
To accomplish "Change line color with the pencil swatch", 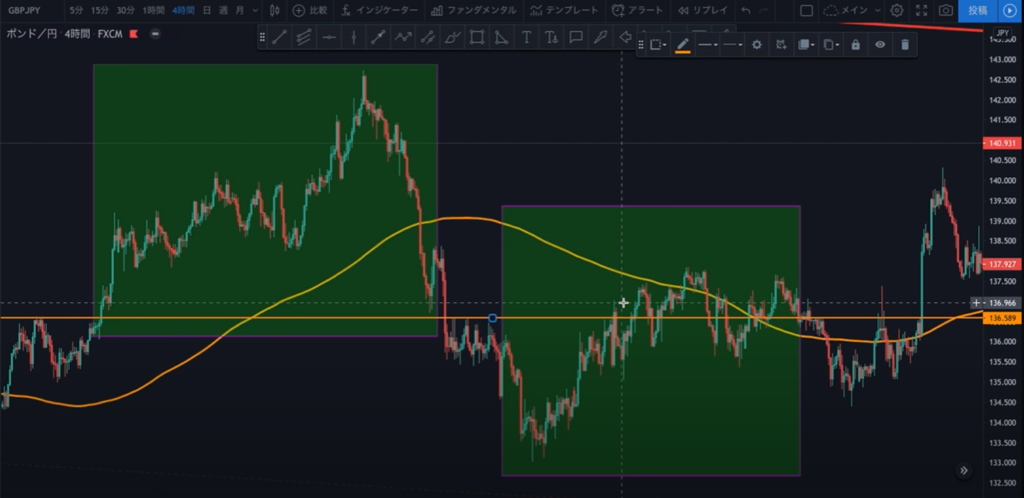I will [683, 45].
